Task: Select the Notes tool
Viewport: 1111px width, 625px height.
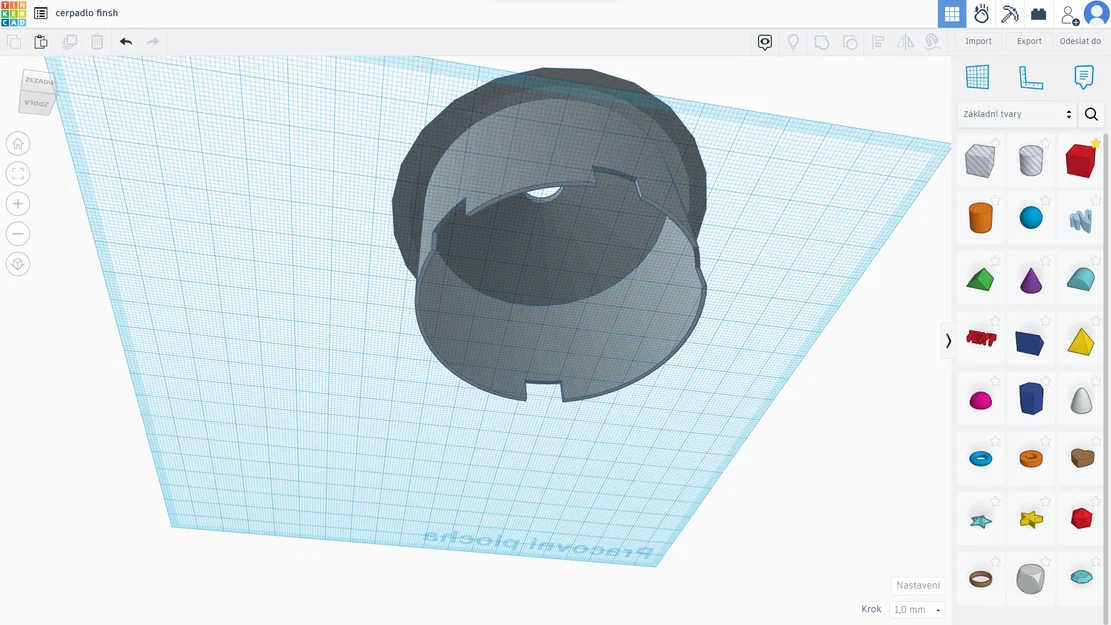Action: [x=1083, y=77]
